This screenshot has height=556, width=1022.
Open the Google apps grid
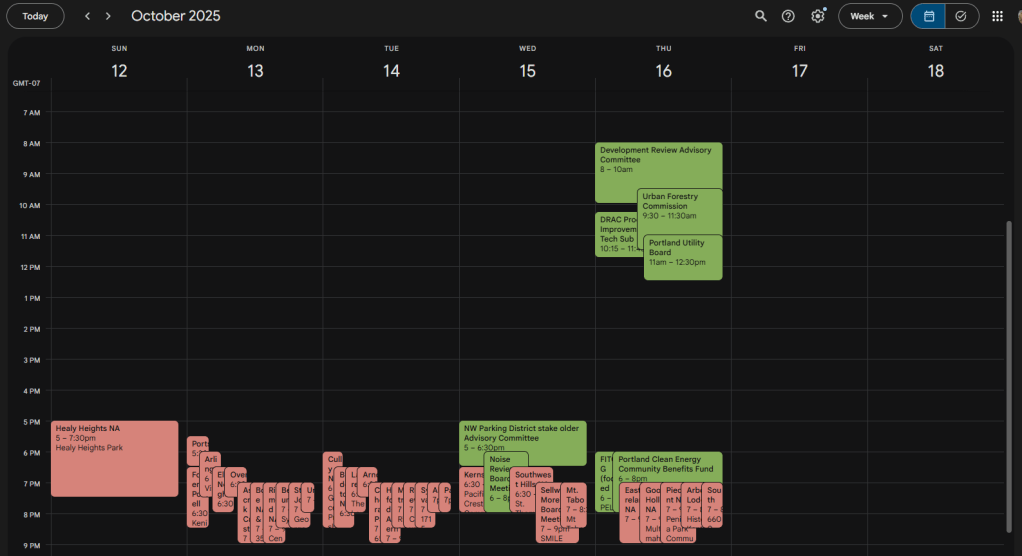pos(997,16)
